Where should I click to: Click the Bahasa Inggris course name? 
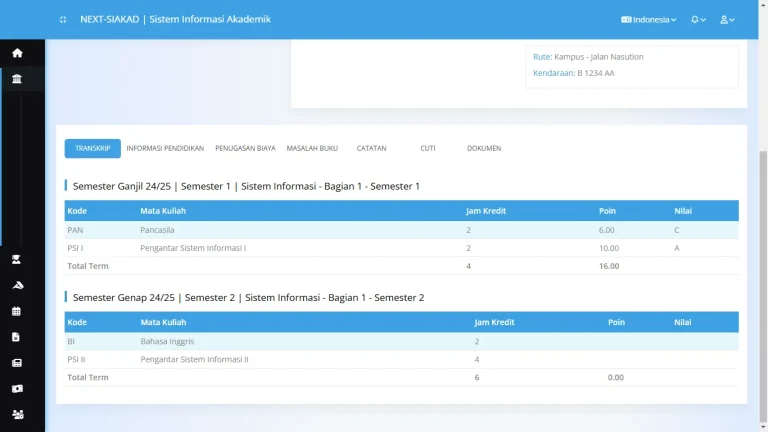point(167,341)
